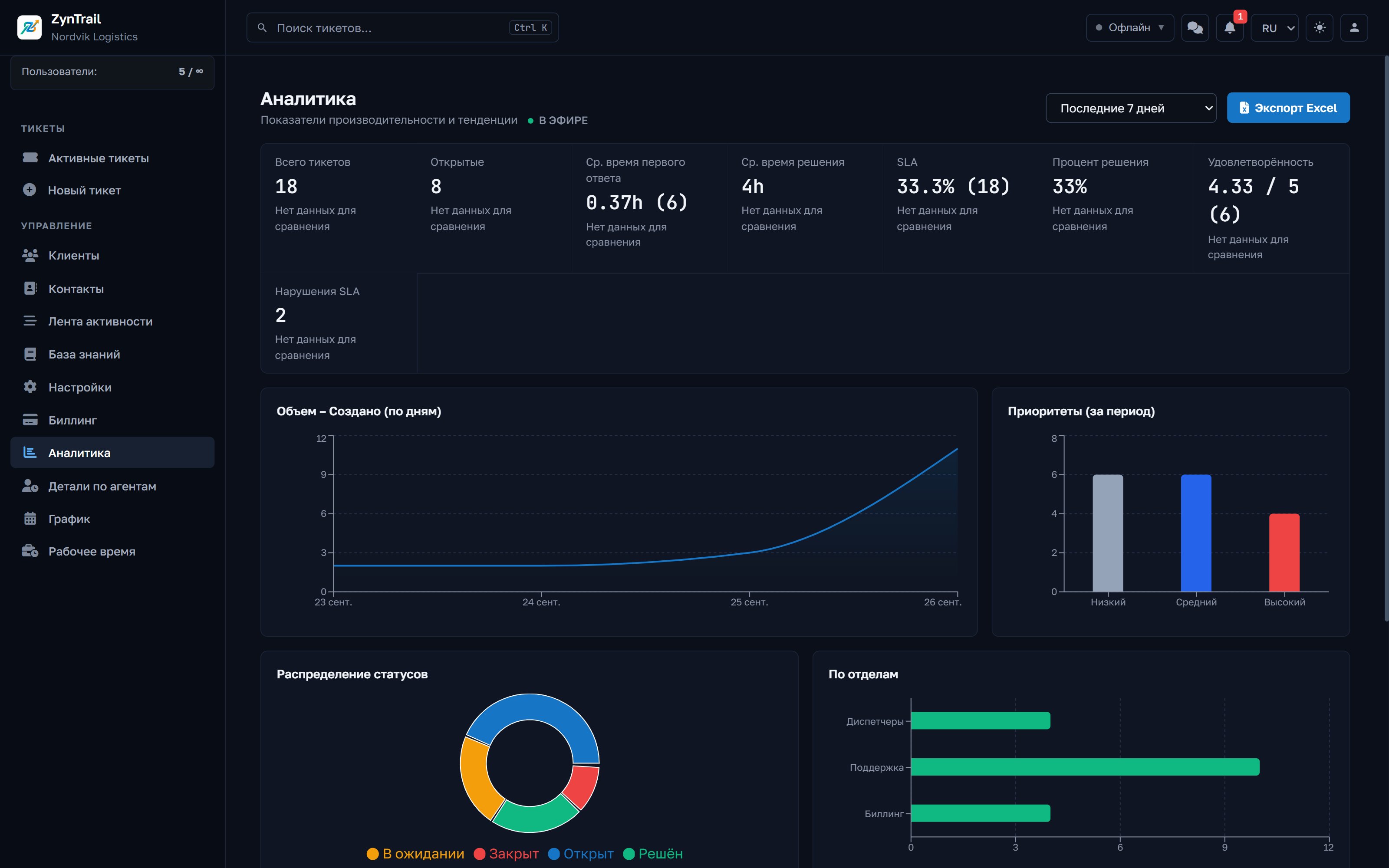Click the blue Средний priority bar
The image size is (1389, 868).
1196,533
